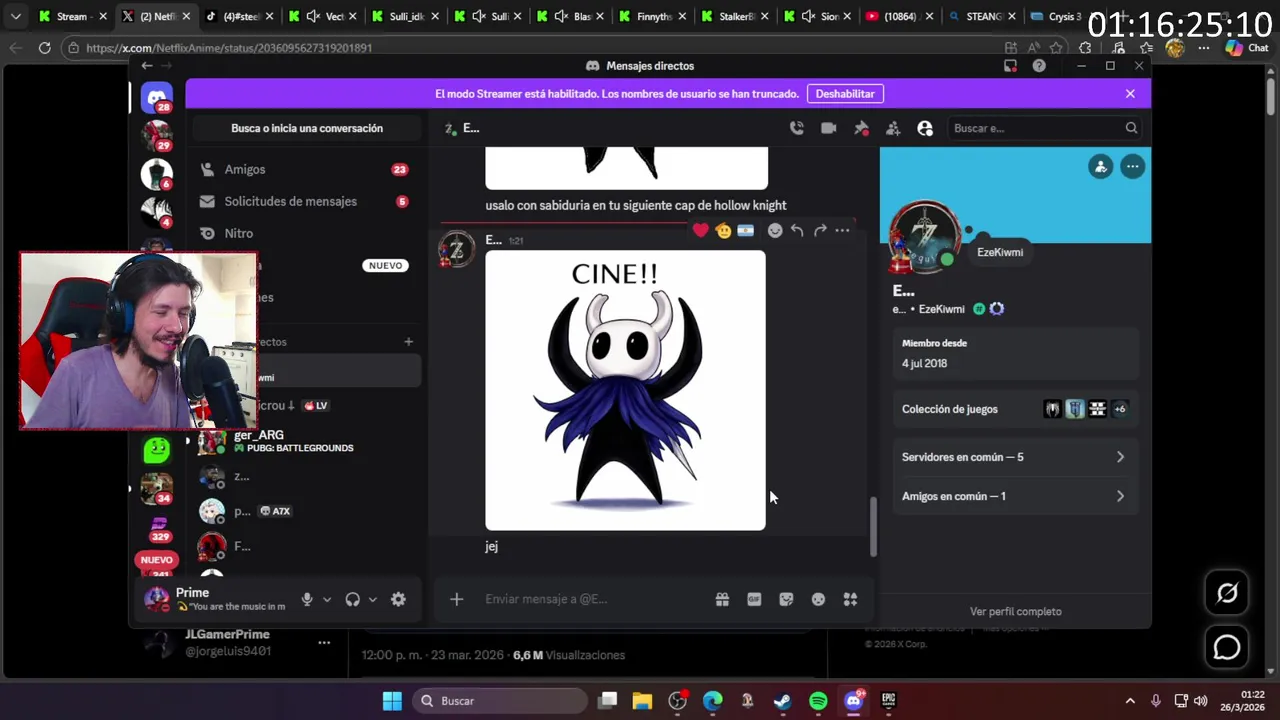Click the plus attachment button in message bar

456,599
